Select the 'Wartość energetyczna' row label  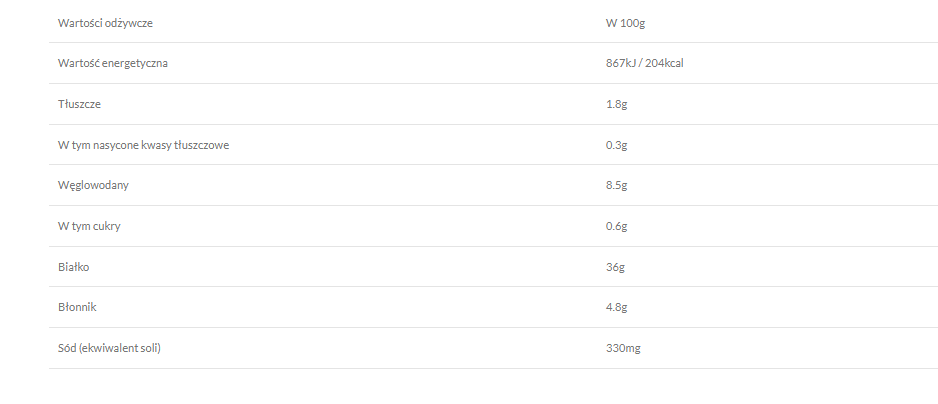point(113,63)
